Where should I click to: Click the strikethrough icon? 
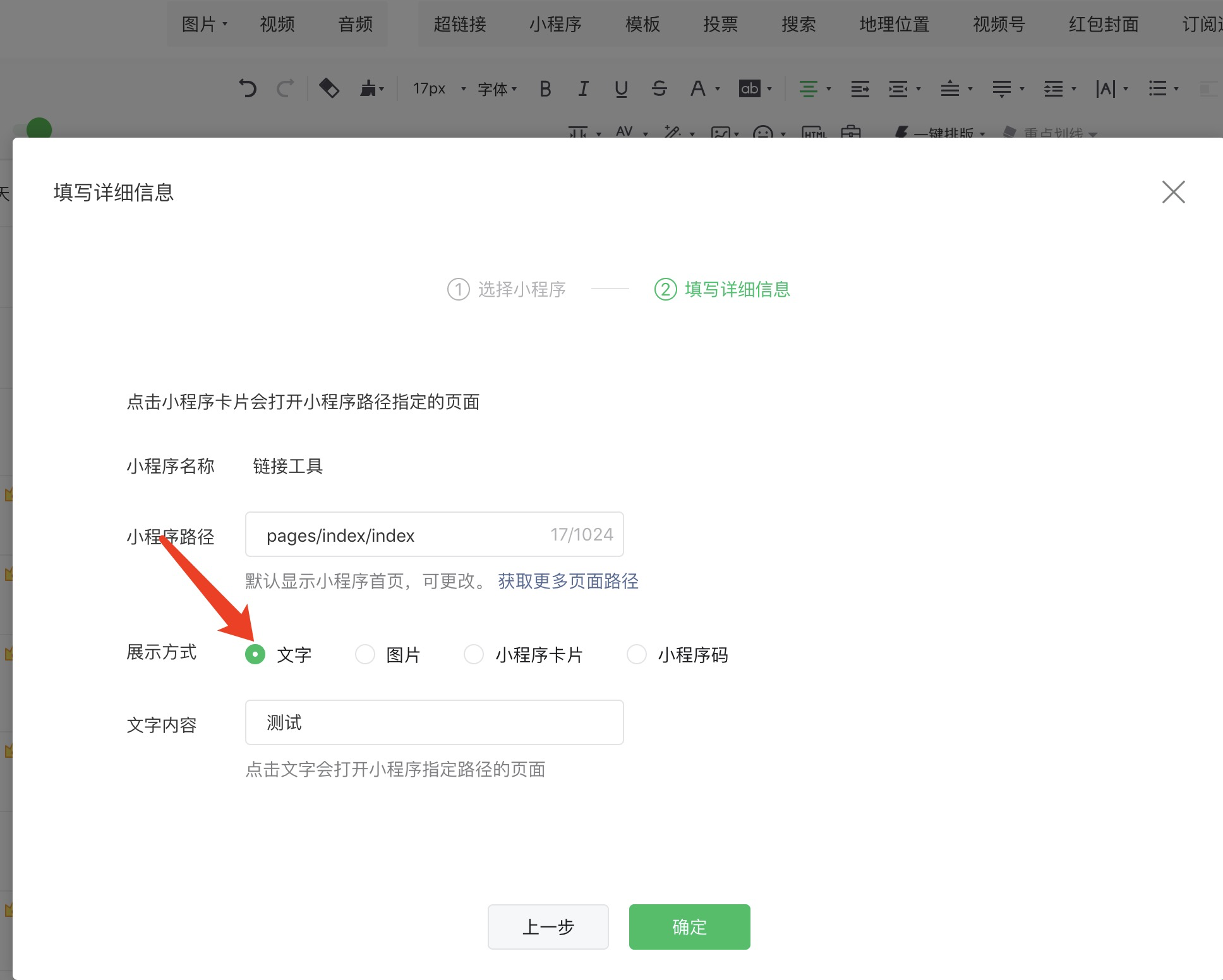(x=659, y=89)
